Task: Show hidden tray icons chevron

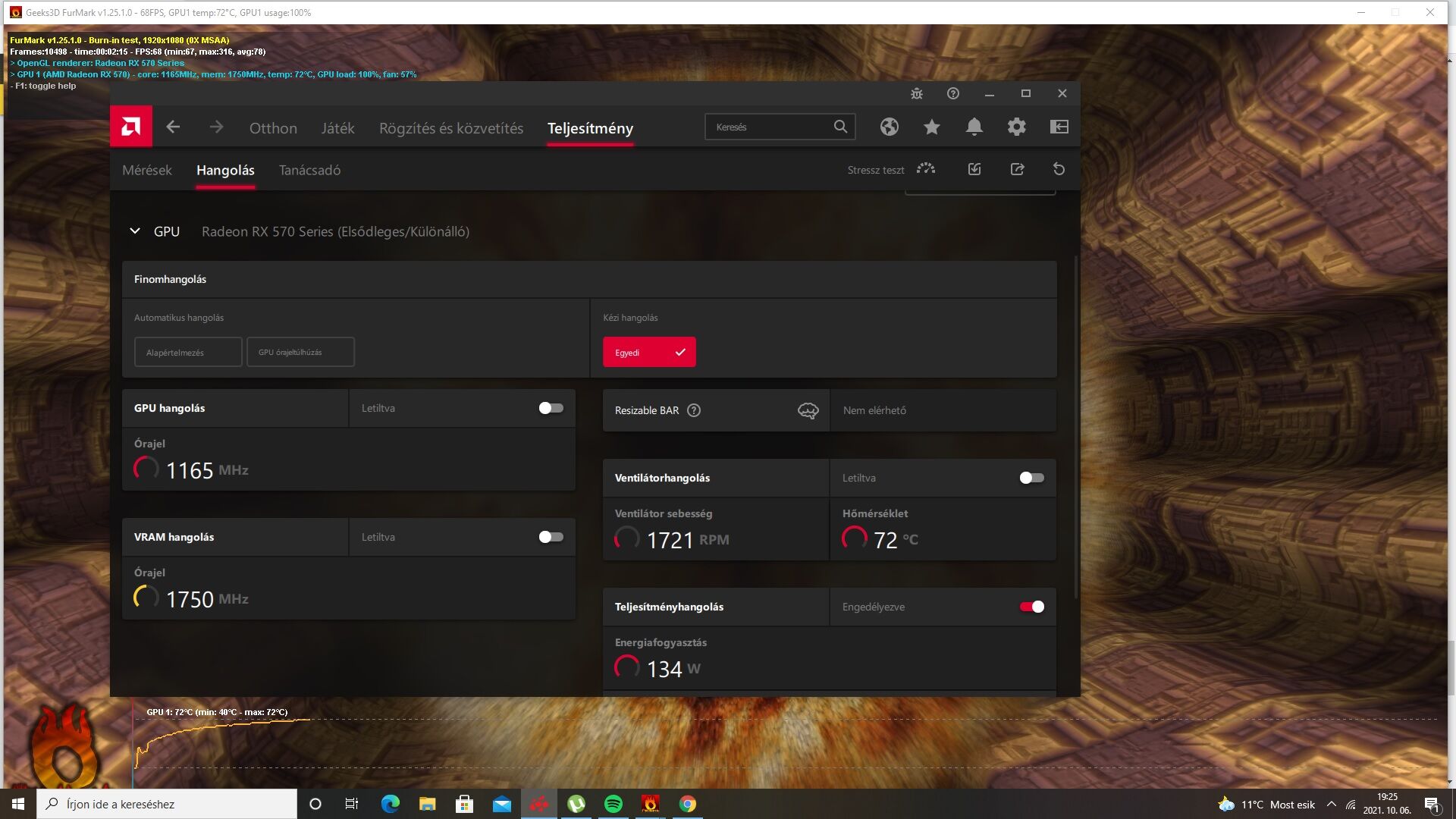Action: coord(1331,804)
